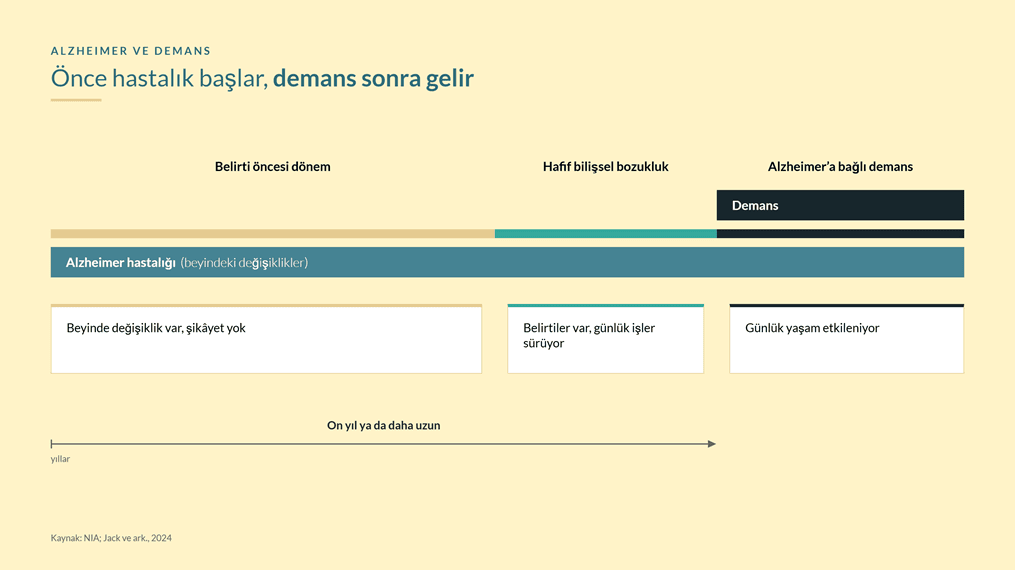This screenshot has height=570, width=1015.
Task: Click the '(beyindeki değişiklikler)' parenthetical text
Action: (244, 263)
